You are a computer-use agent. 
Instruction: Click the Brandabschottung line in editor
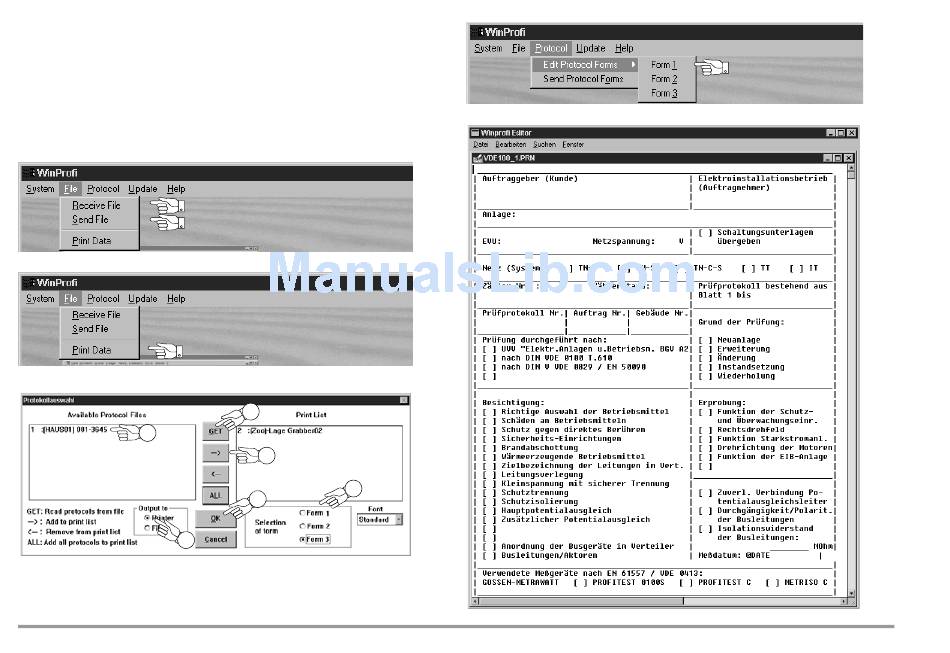tap(530, 448)
